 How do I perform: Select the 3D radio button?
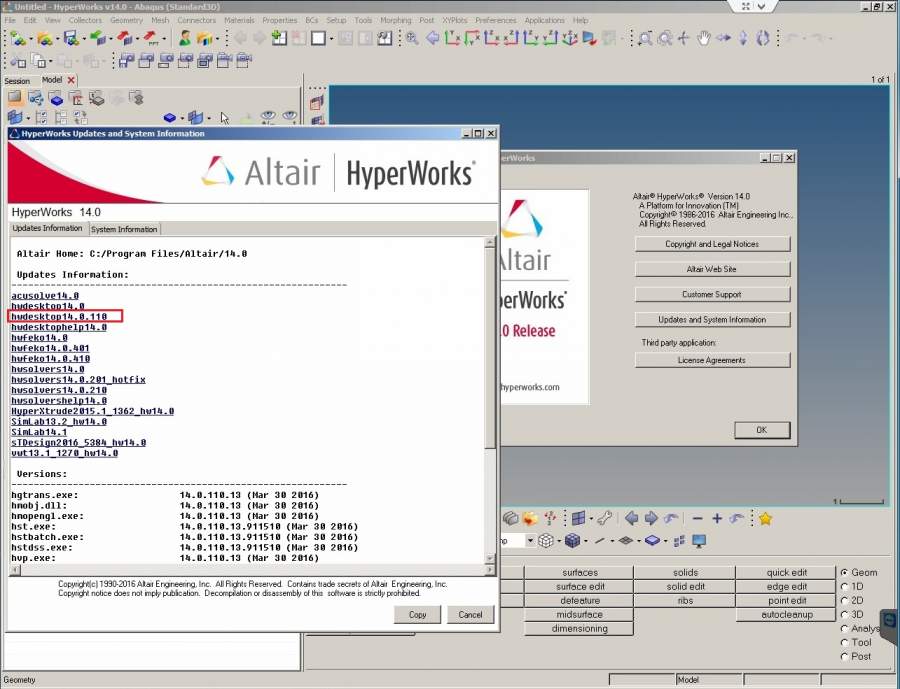(844, 614)
